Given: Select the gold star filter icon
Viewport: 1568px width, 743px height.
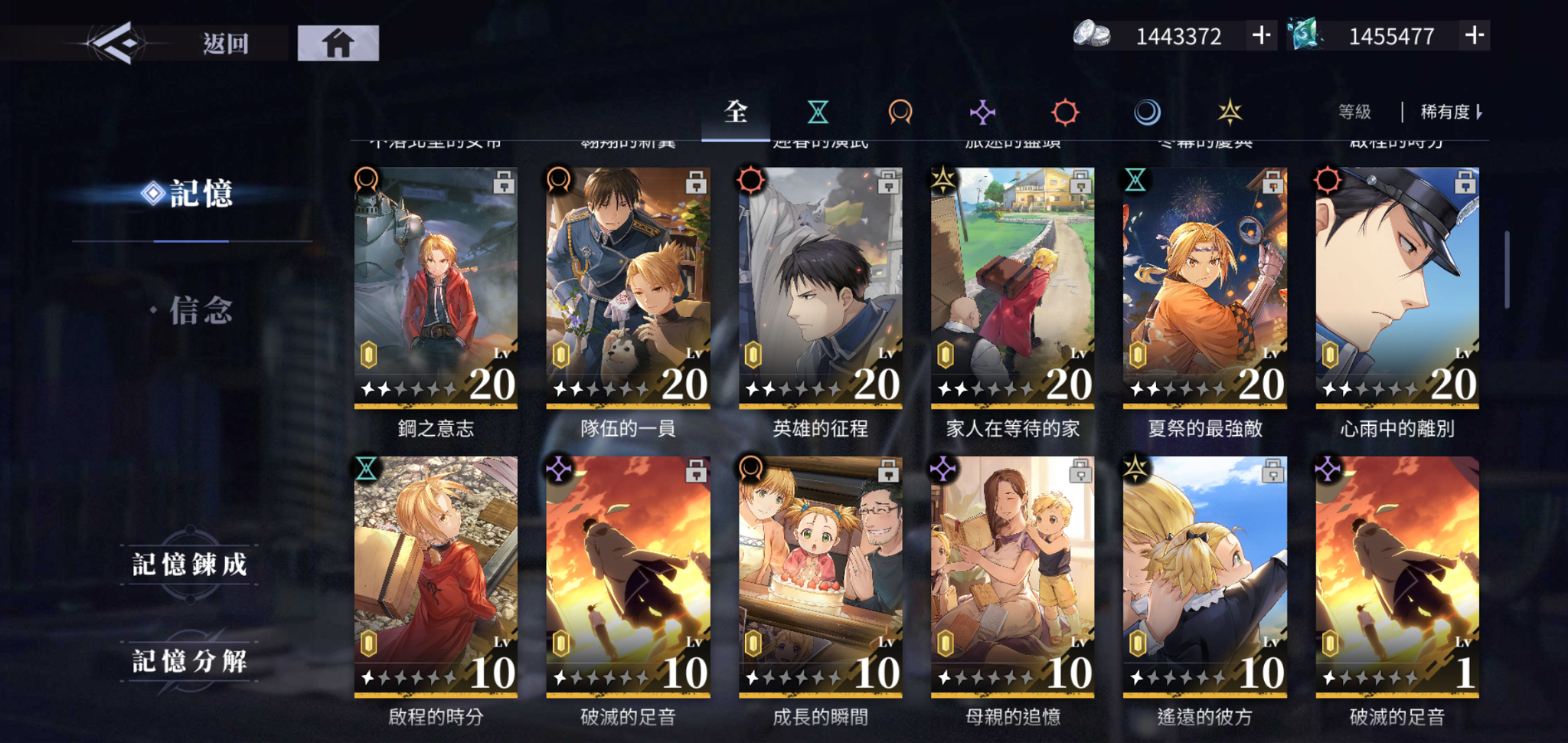Looking at the screenshot, I should (1230, 113).
